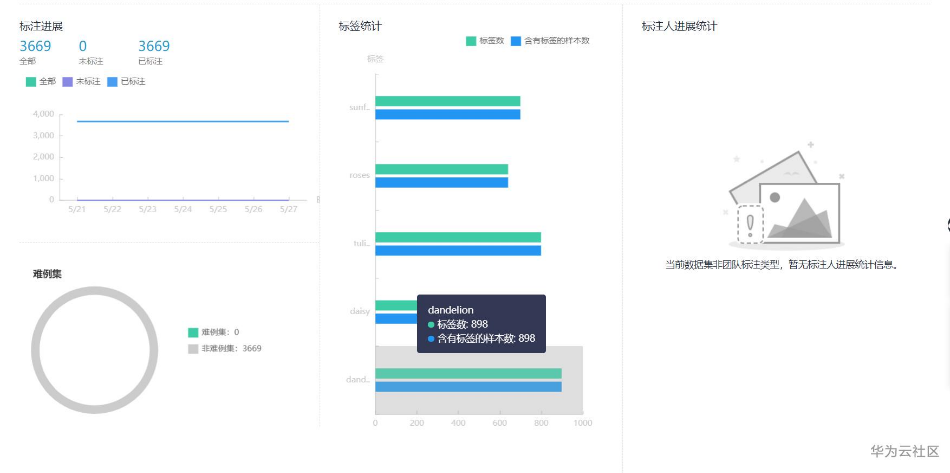This screenshot has width=950, height=473.
Task: Click the green 难例集 legend marker
Action: coord(193,332)
